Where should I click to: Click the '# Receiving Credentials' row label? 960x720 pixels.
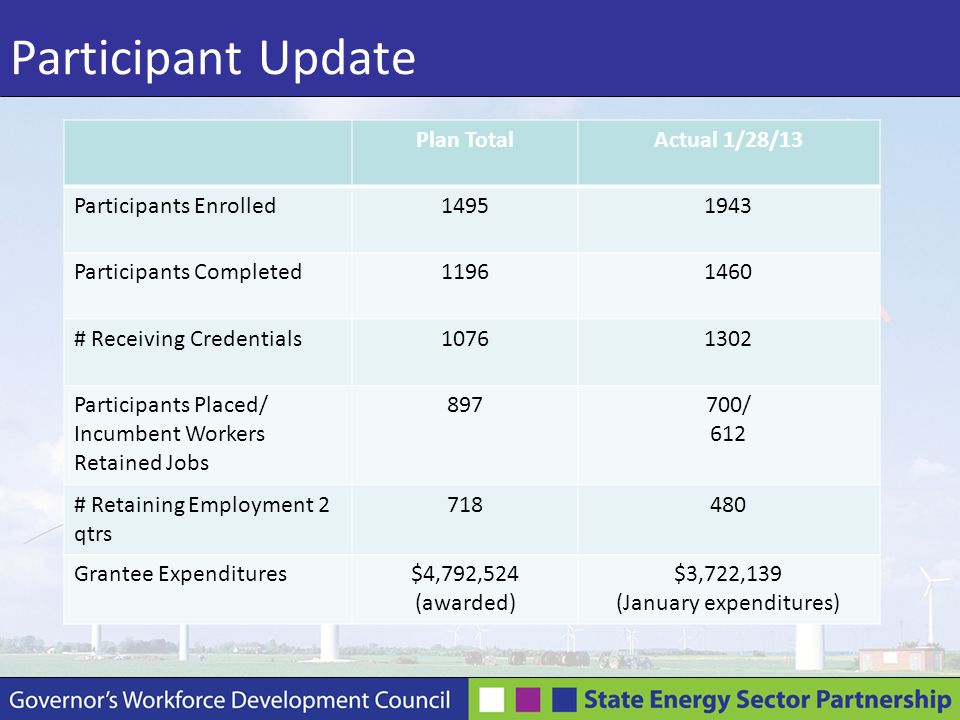click(x=188, y=339)
